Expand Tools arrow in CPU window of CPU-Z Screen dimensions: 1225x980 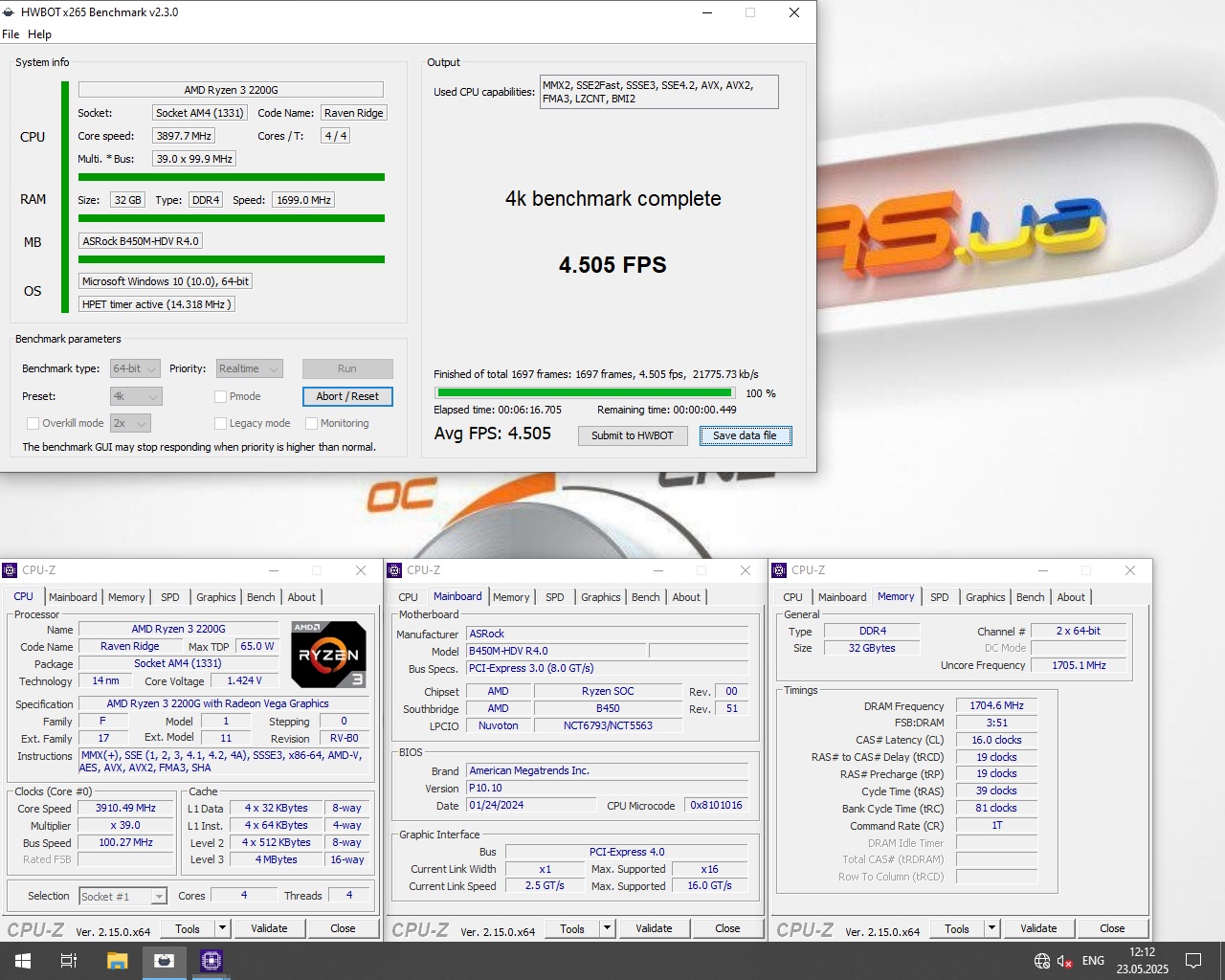[222, 928]
